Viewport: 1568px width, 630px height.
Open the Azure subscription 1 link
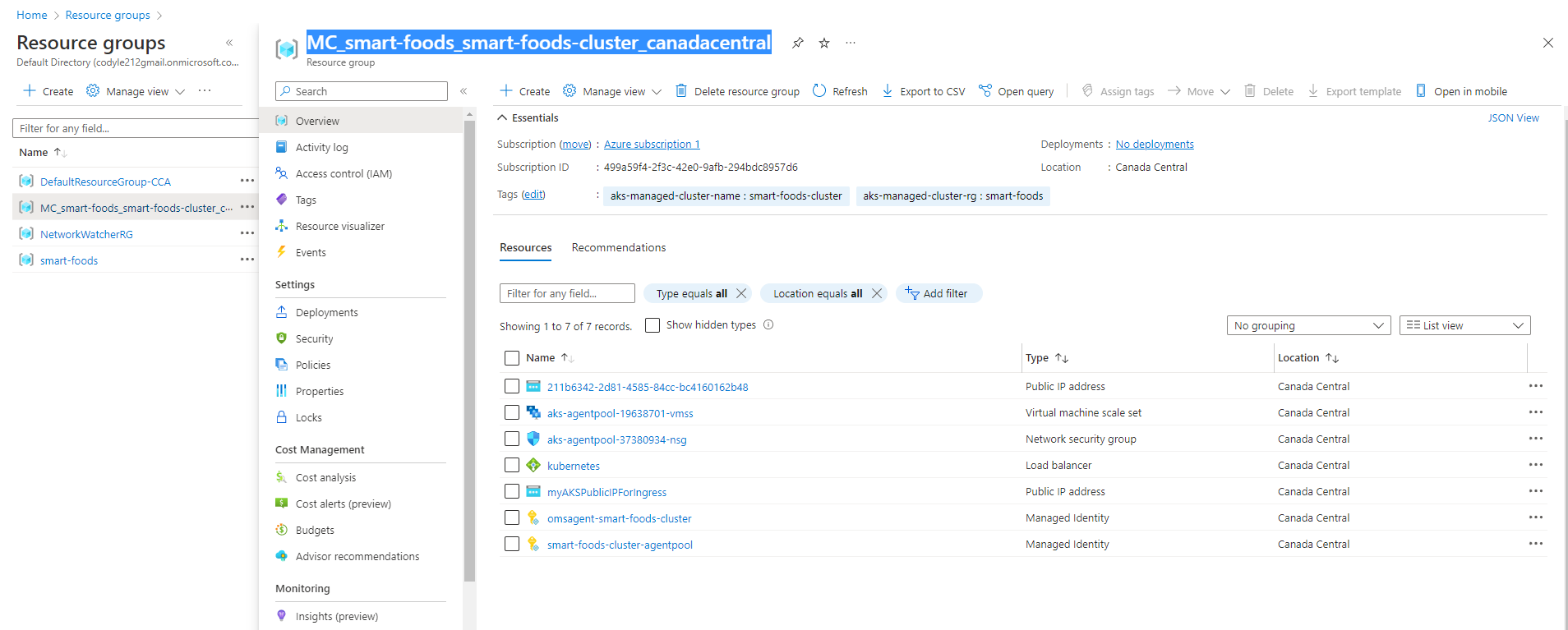tap(652, 145)
